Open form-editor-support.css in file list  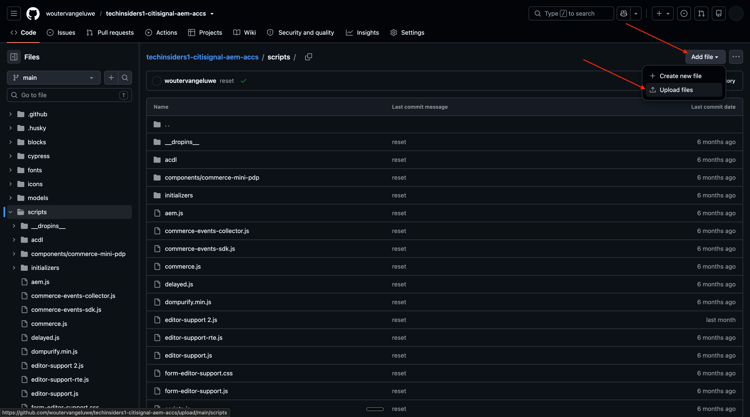click(199, 373)
